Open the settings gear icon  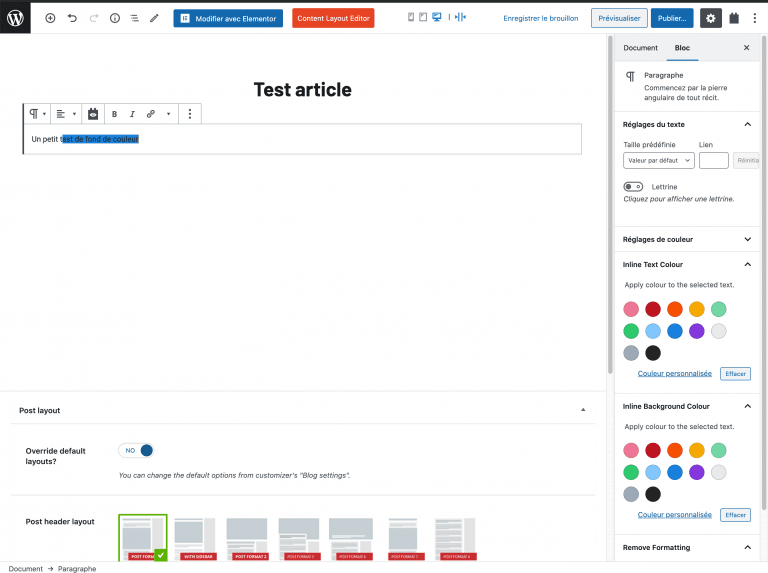pyautogui.click(x=710, y=18)
